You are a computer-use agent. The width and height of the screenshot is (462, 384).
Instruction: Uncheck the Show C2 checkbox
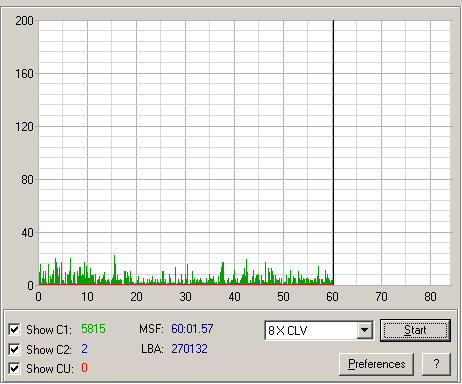pos(14,349)
